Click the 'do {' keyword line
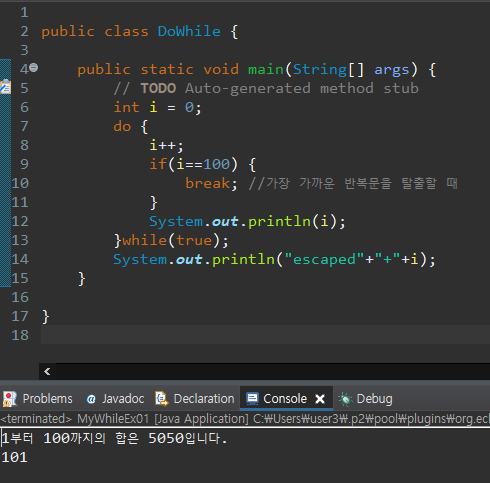 (130, 127)
